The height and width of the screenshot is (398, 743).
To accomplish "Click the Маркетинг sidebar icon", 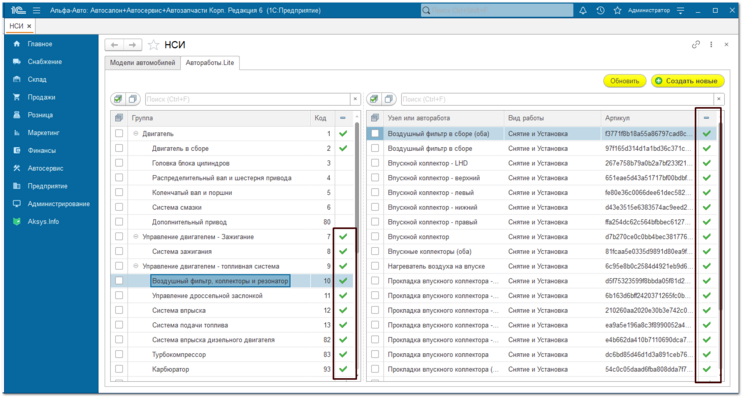I will (x=17, y=133).
